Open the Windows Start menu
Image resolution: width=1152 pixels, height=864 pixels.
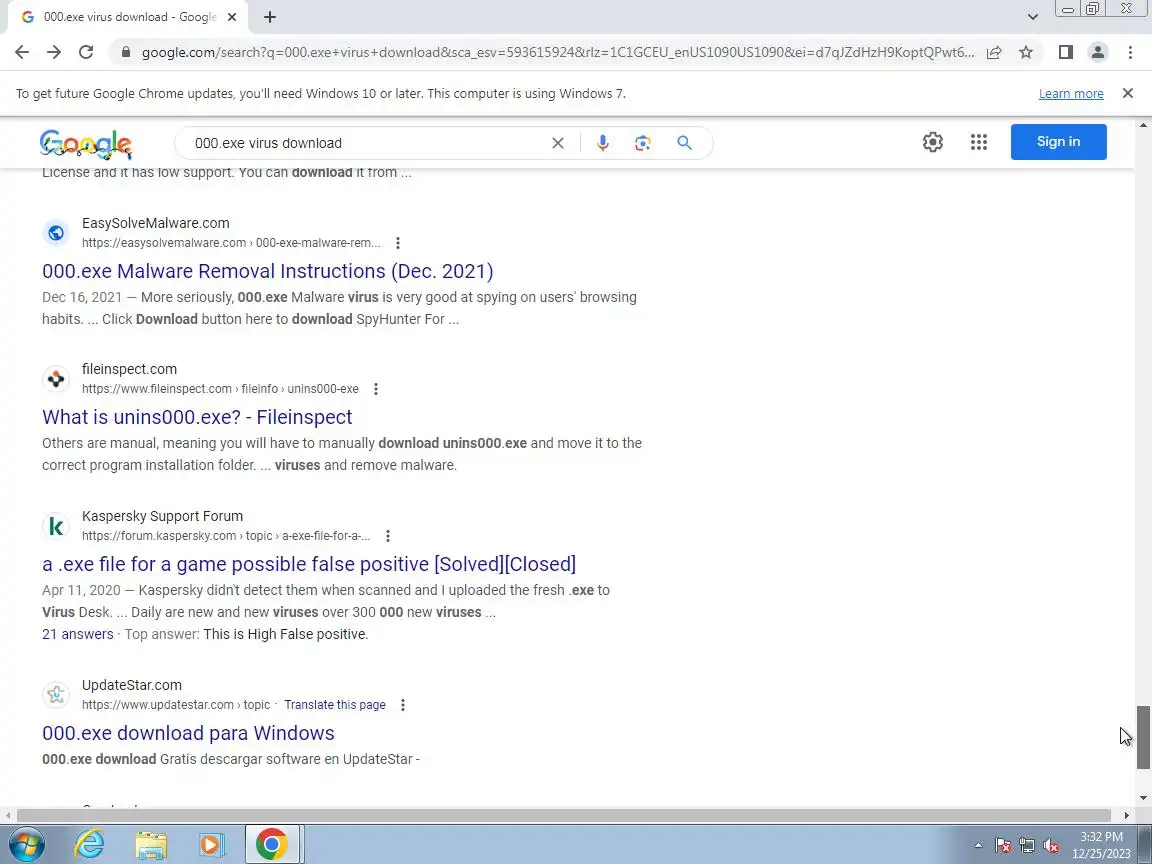[26, 844]
